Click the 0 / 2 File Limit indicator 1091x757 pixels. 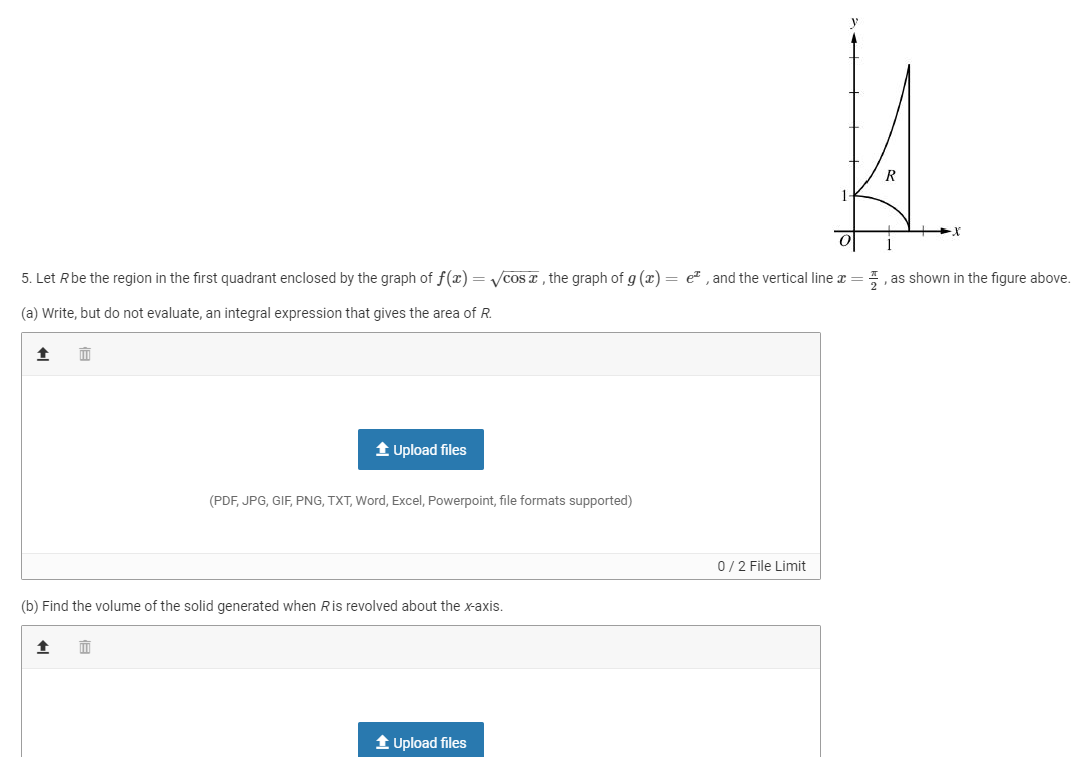[x=761, y=566]
